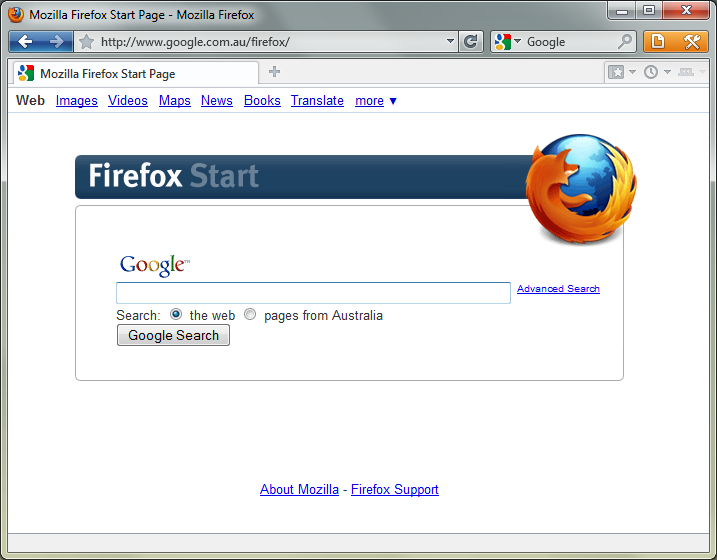This screenshot has width=717, height=560.
Task: Bookmark page with star icon in address bar
Action: click(x=86, y=42)
